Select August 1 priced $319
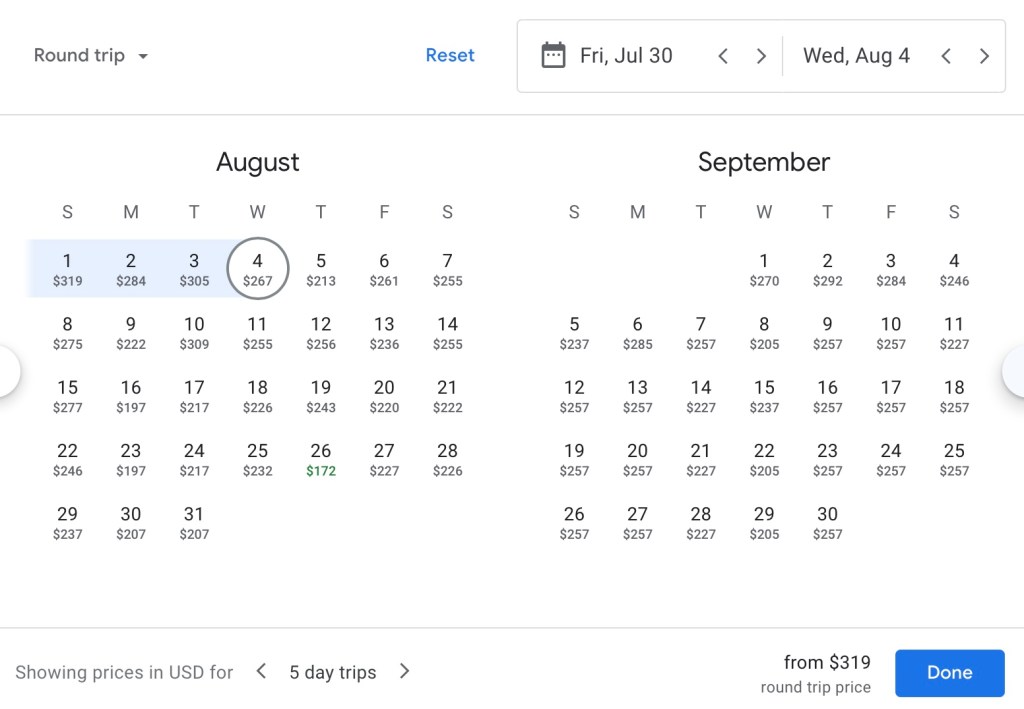Viewport: 1024px width, 709px height. pyautogui.click(x=67, y=269)
